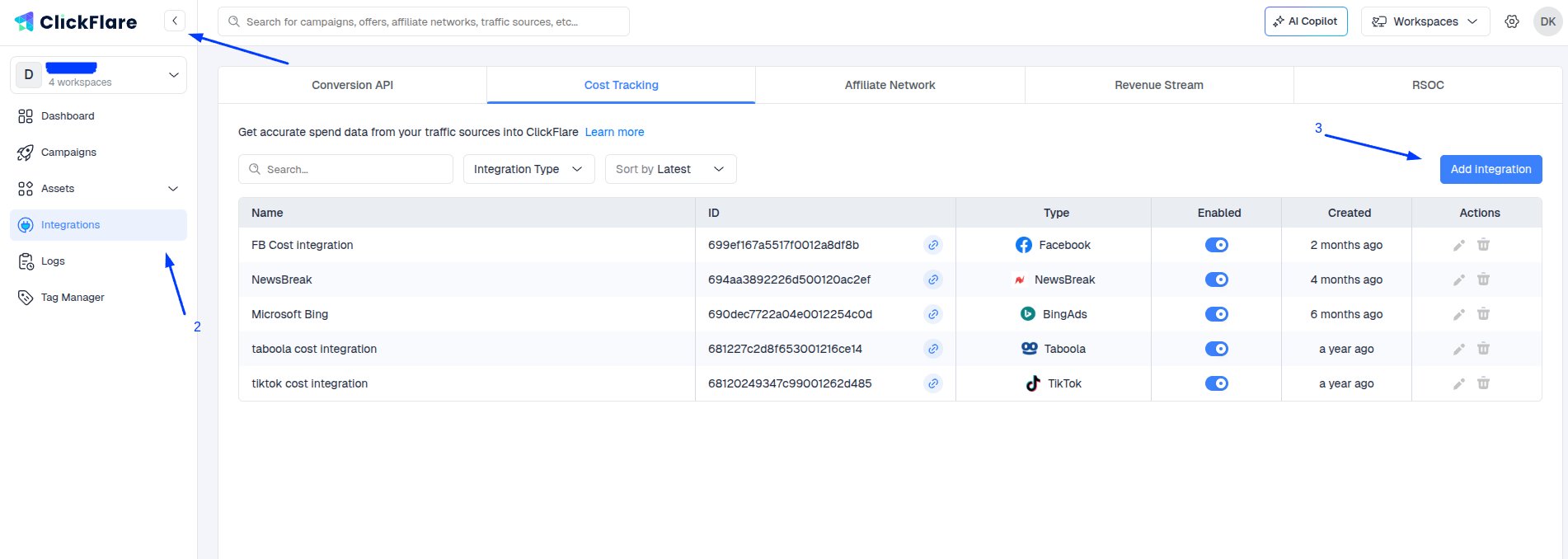Open the Integration Type dropdown
The image size is (1568, 559).
click(528, 169)
